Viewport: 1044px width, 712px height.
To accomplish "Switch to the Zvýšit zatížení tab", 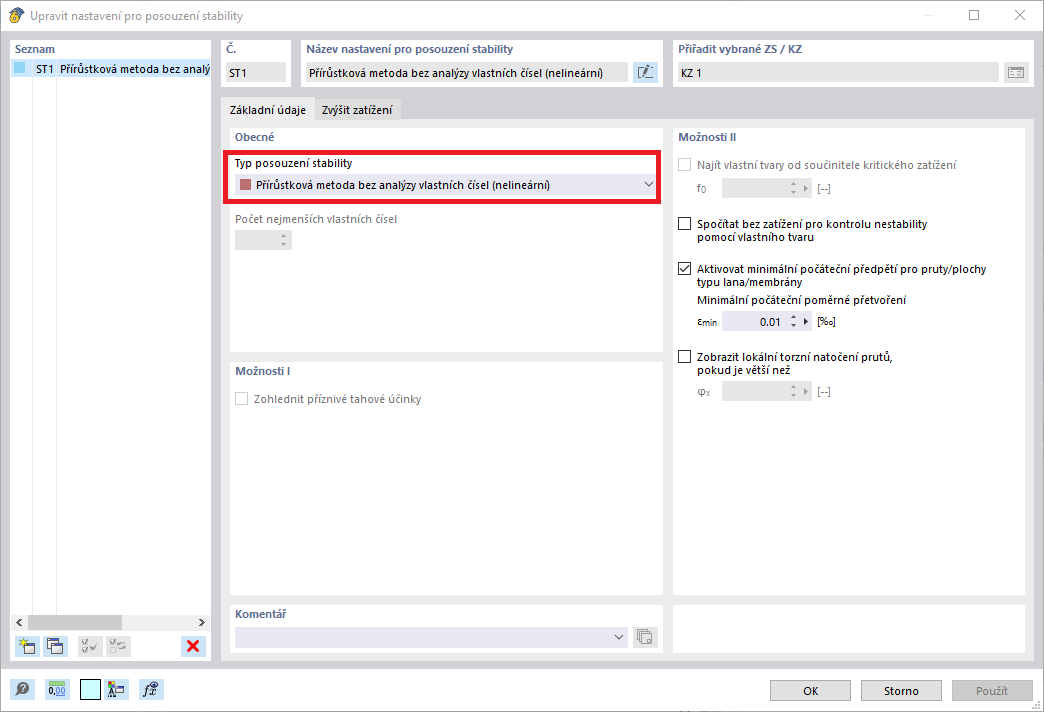I will 358,109.
